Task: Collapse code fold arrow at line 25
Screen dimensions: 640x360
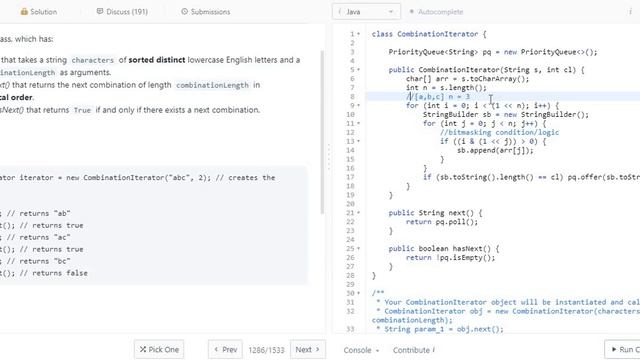Action: 359,249
